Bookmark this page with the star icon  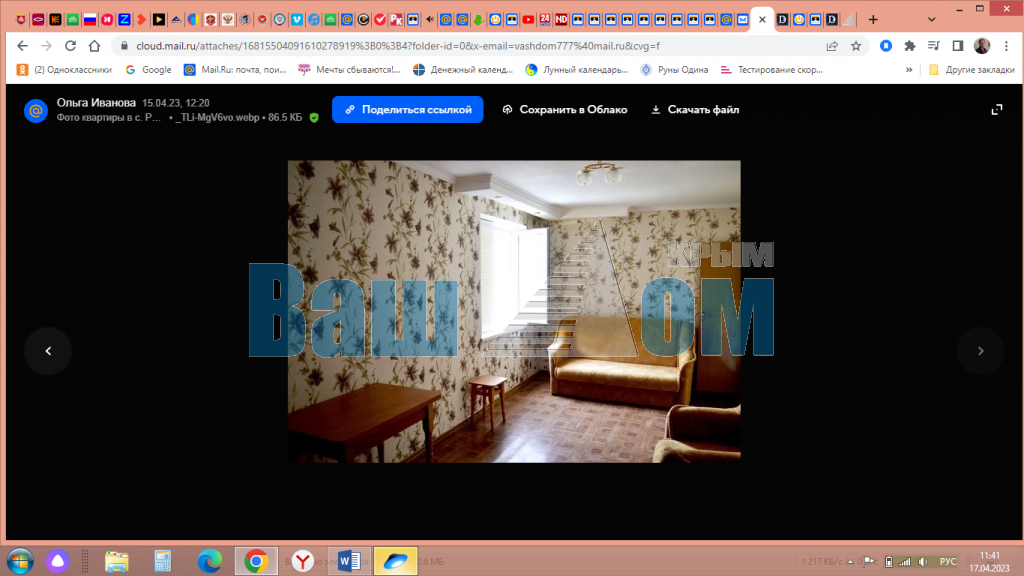(856, 46)
